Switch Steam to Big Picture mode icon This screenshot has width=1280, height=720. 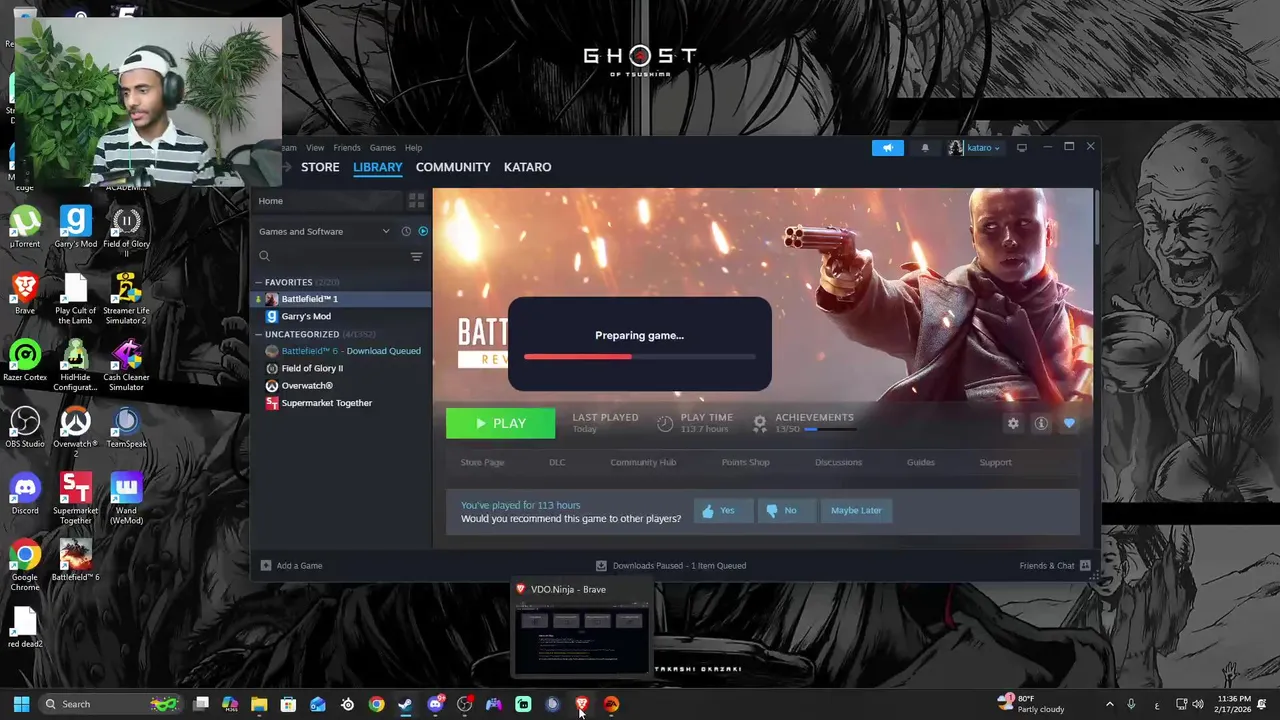point(1021,148)
